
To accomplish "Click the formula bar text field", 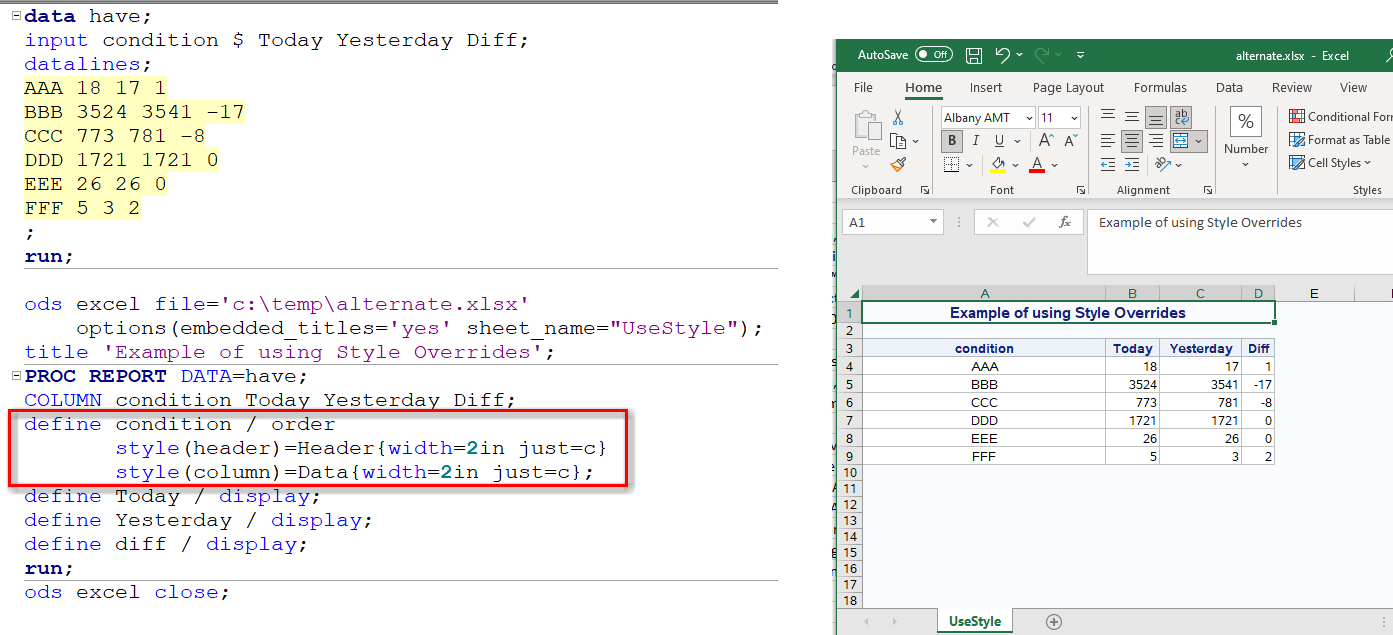I will (1240, 240).
